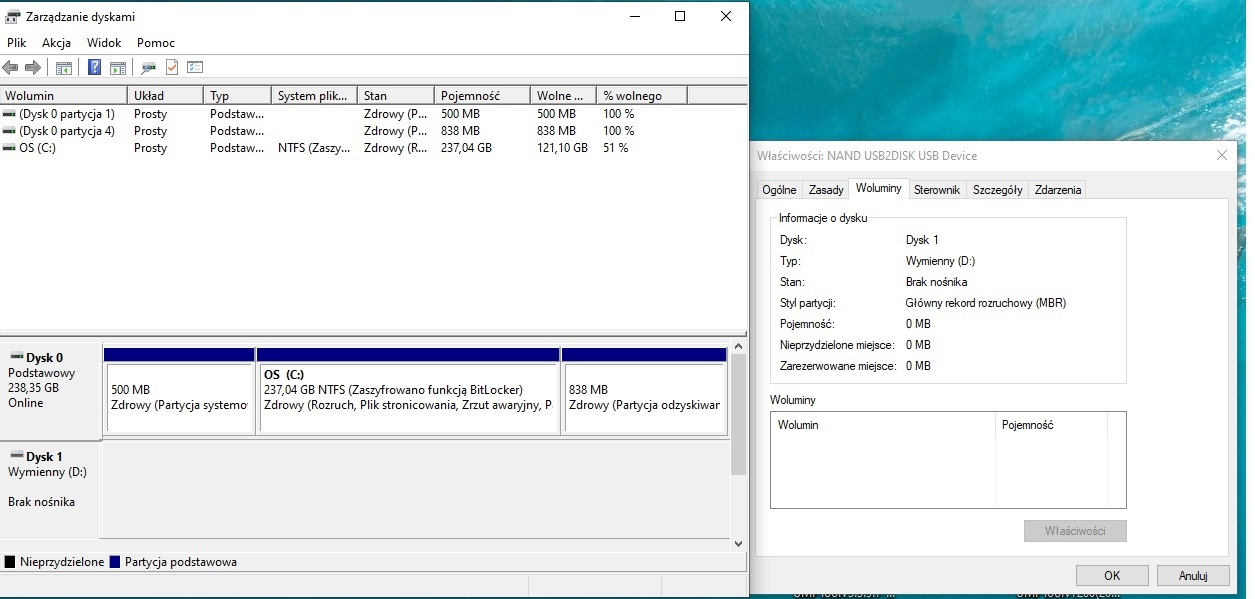Click the Forward arrow in the toolbar
1255x599 pixels.
pos(33,68)
